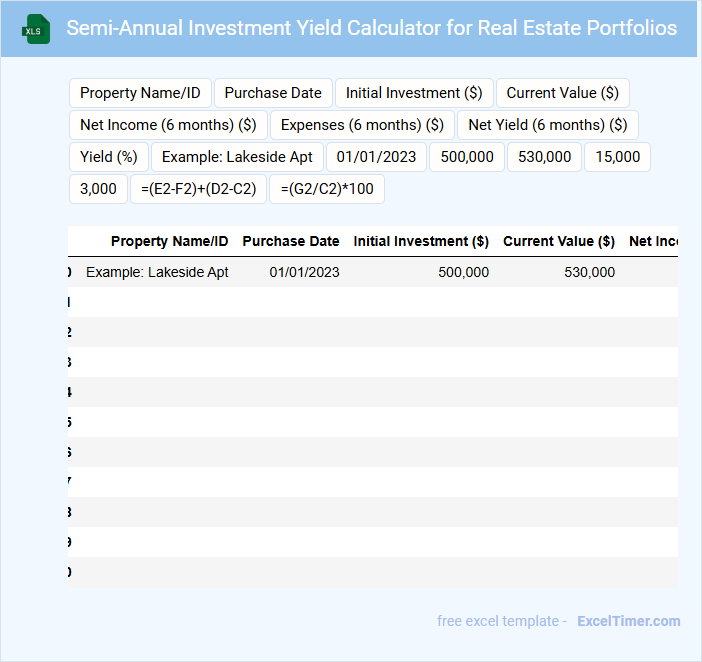
Task: Click the Current Value ($) column header
Action: click(x=558, y=241)
